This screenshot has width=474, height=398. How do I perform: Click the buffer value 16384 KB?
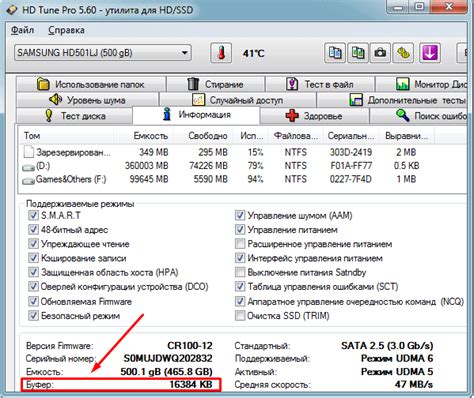click(x=191, y=384)
